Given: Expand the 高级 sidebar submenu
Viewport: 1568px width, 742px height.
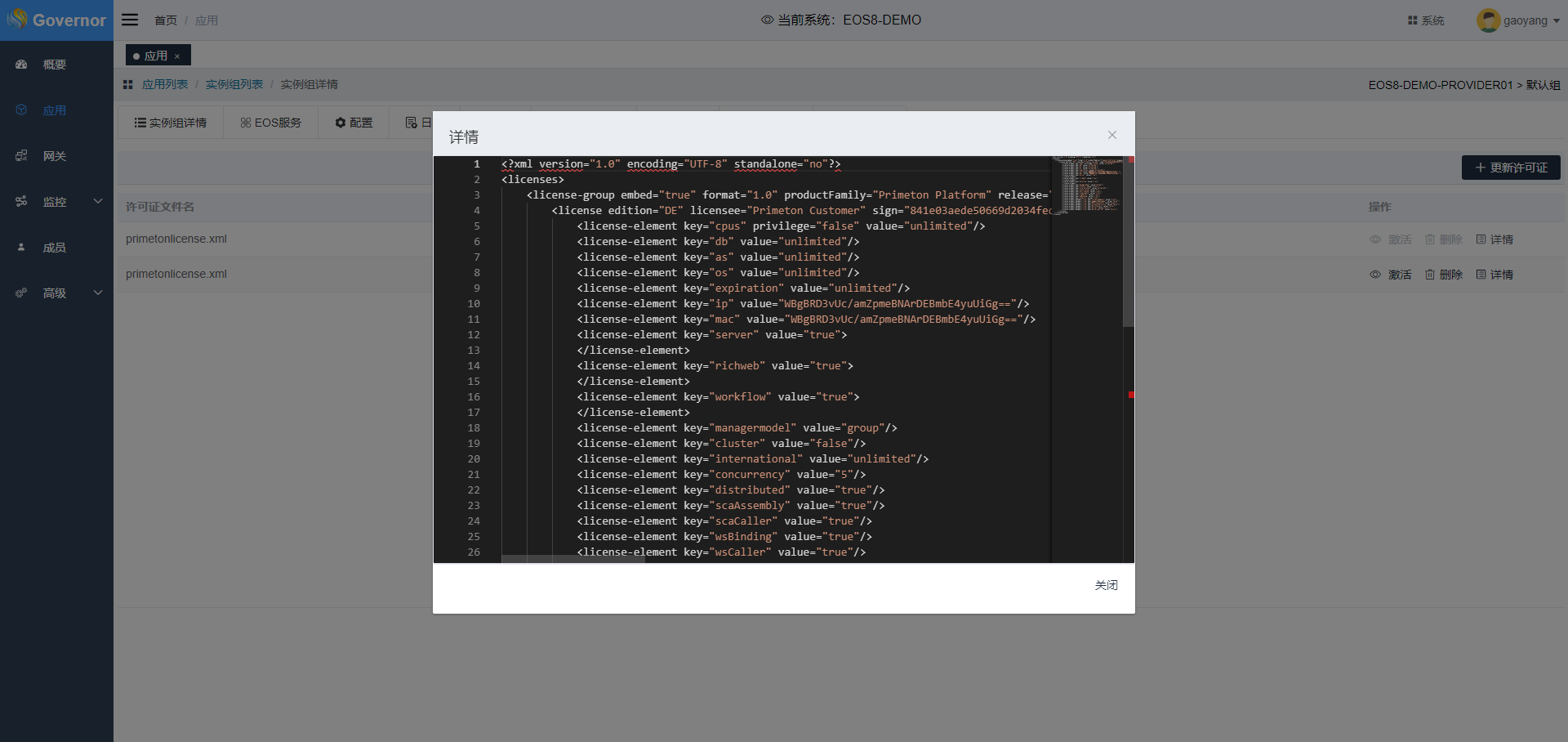Looking at the screenshot, I should tap(98, 293).
